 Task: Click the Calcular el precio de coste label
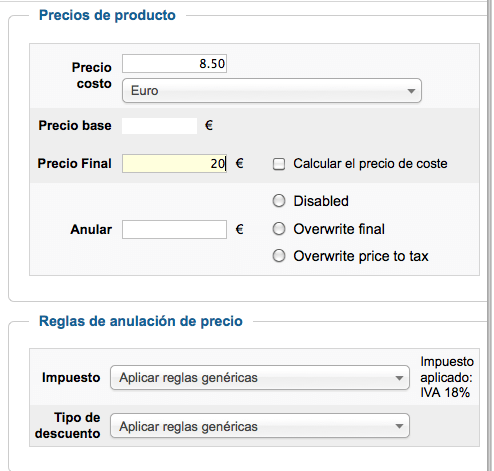370,164
